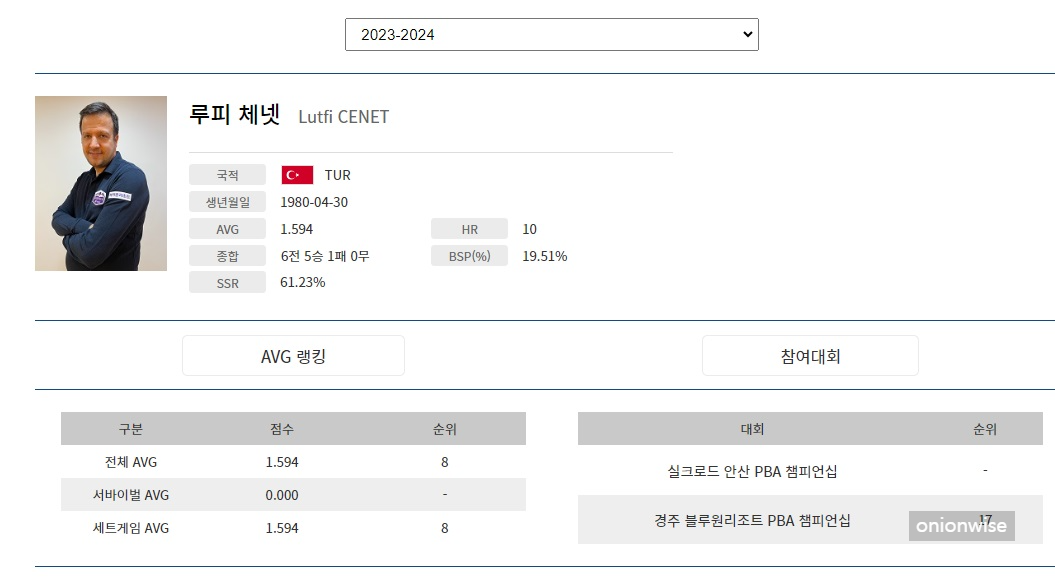The height and width of the screenshot is (581, 1055).
Task: Click the HR stat badge
Action: pos(469,228)
